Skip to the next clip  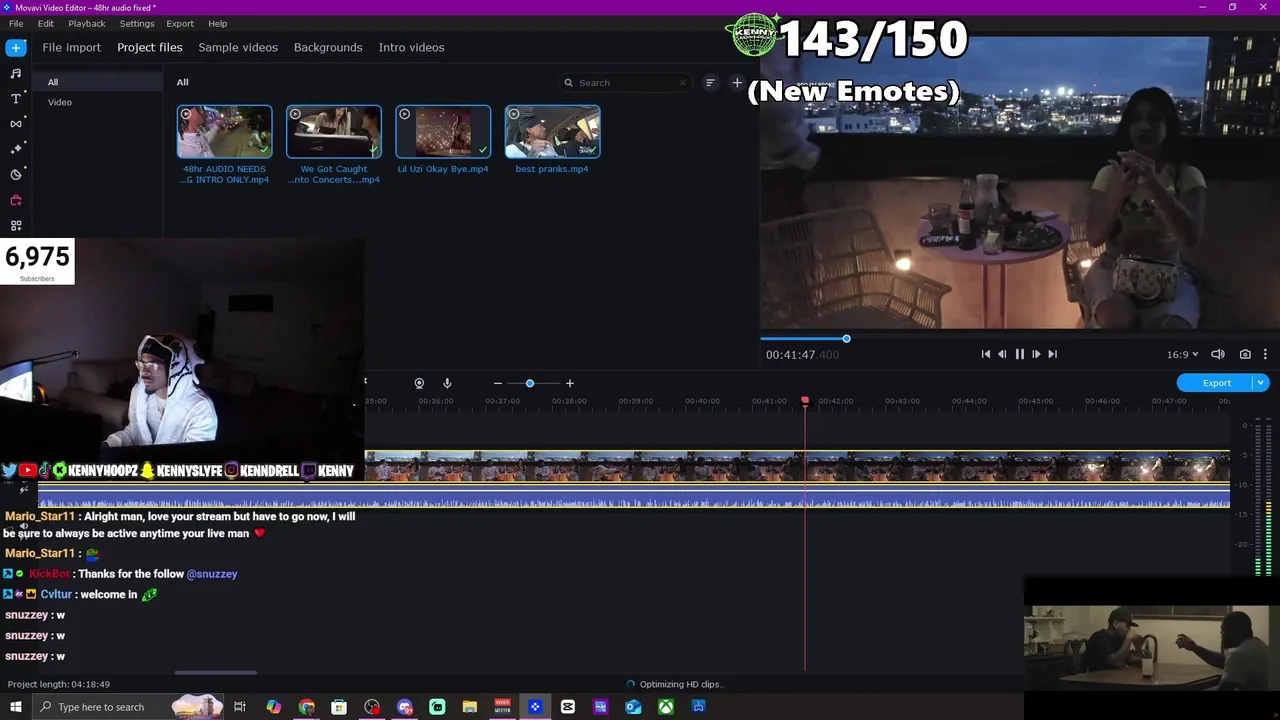tap(1052, 354)
